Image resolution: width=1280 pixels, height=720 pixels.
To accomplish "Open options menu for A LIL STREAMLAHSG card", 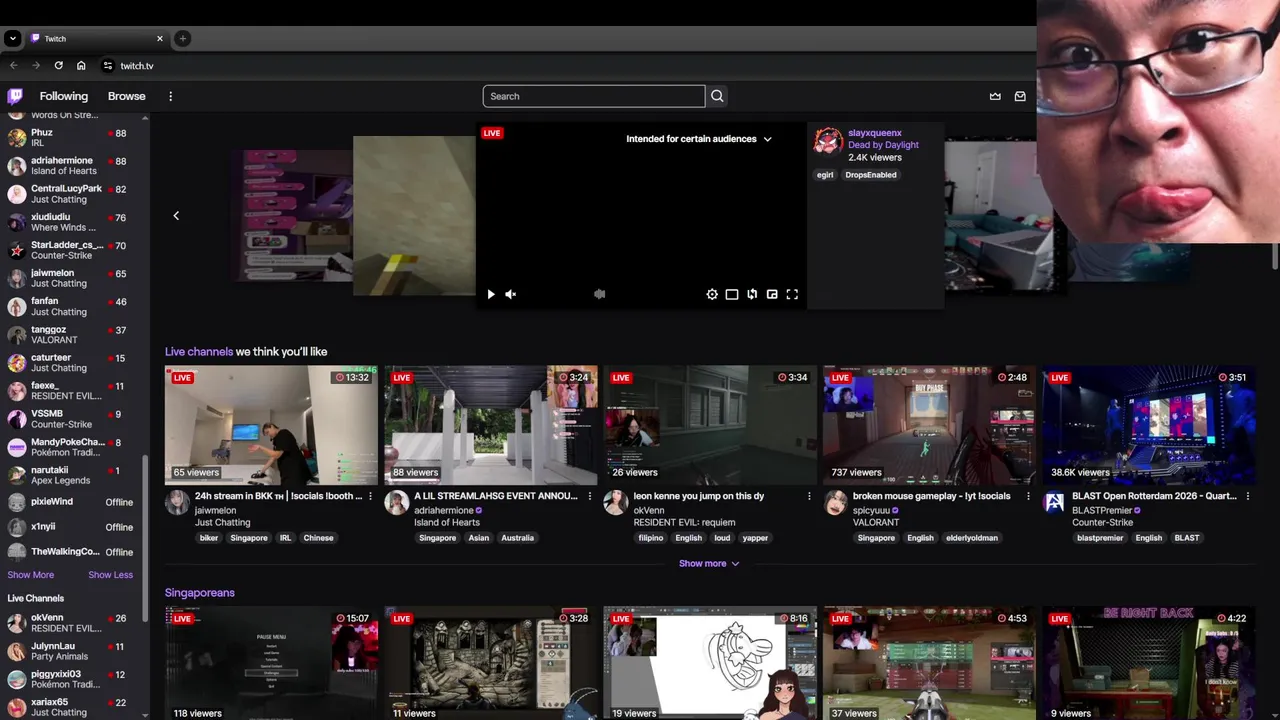I will coord(590,496).
